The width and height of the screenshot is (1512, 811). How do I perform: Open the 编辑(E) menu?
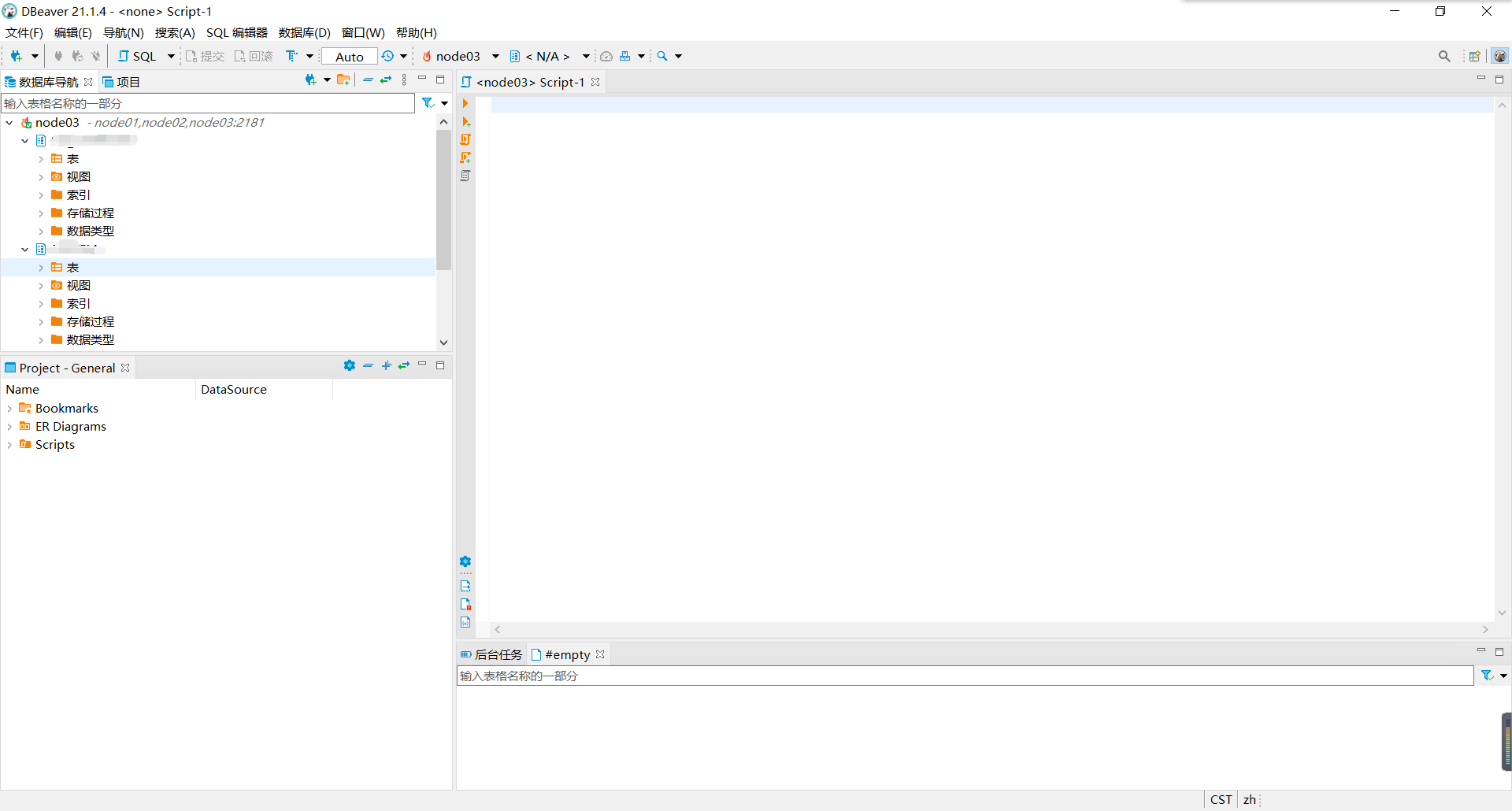click(73, 32)
